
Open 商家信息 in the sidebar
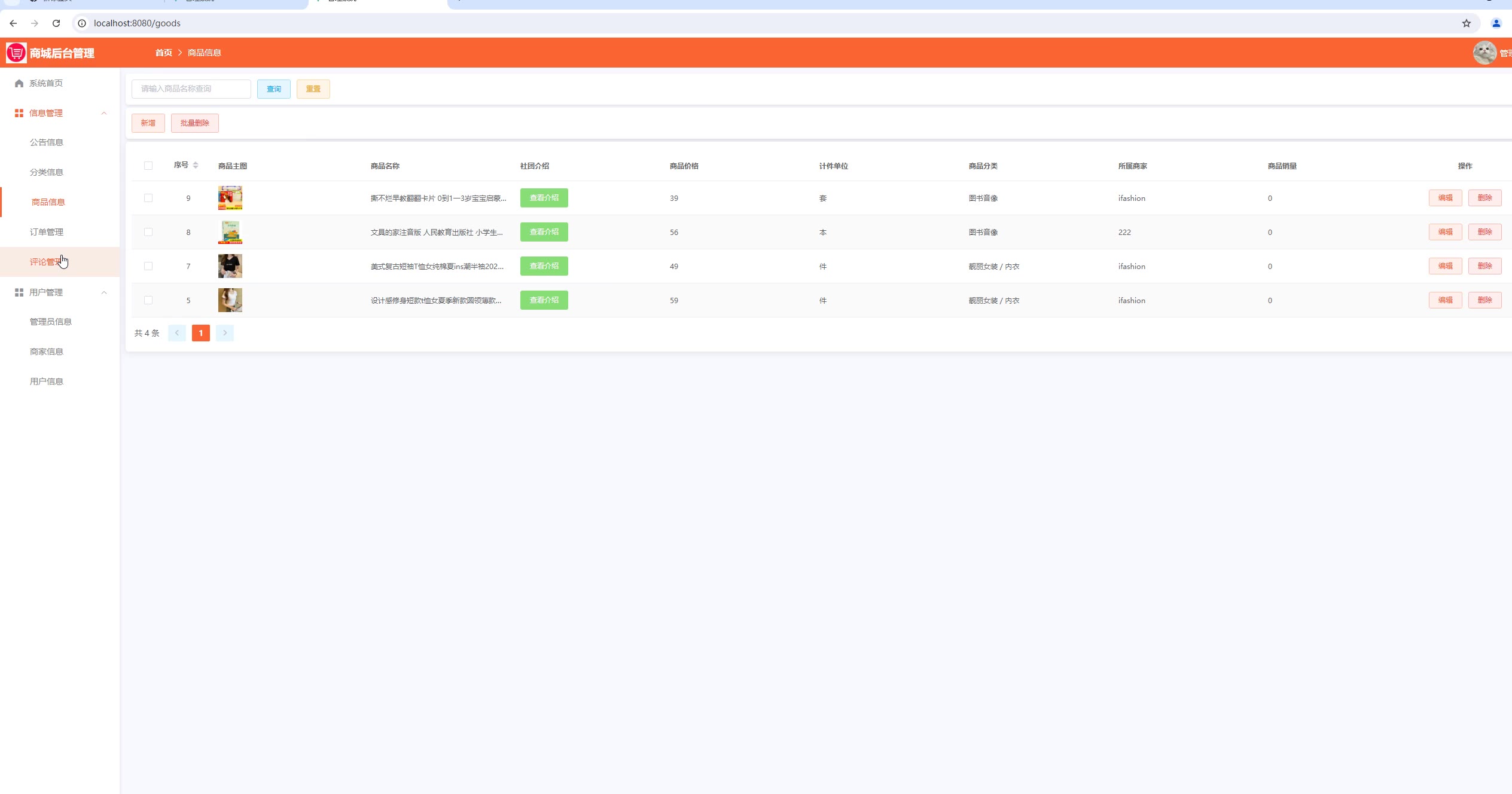pos(47,352)
